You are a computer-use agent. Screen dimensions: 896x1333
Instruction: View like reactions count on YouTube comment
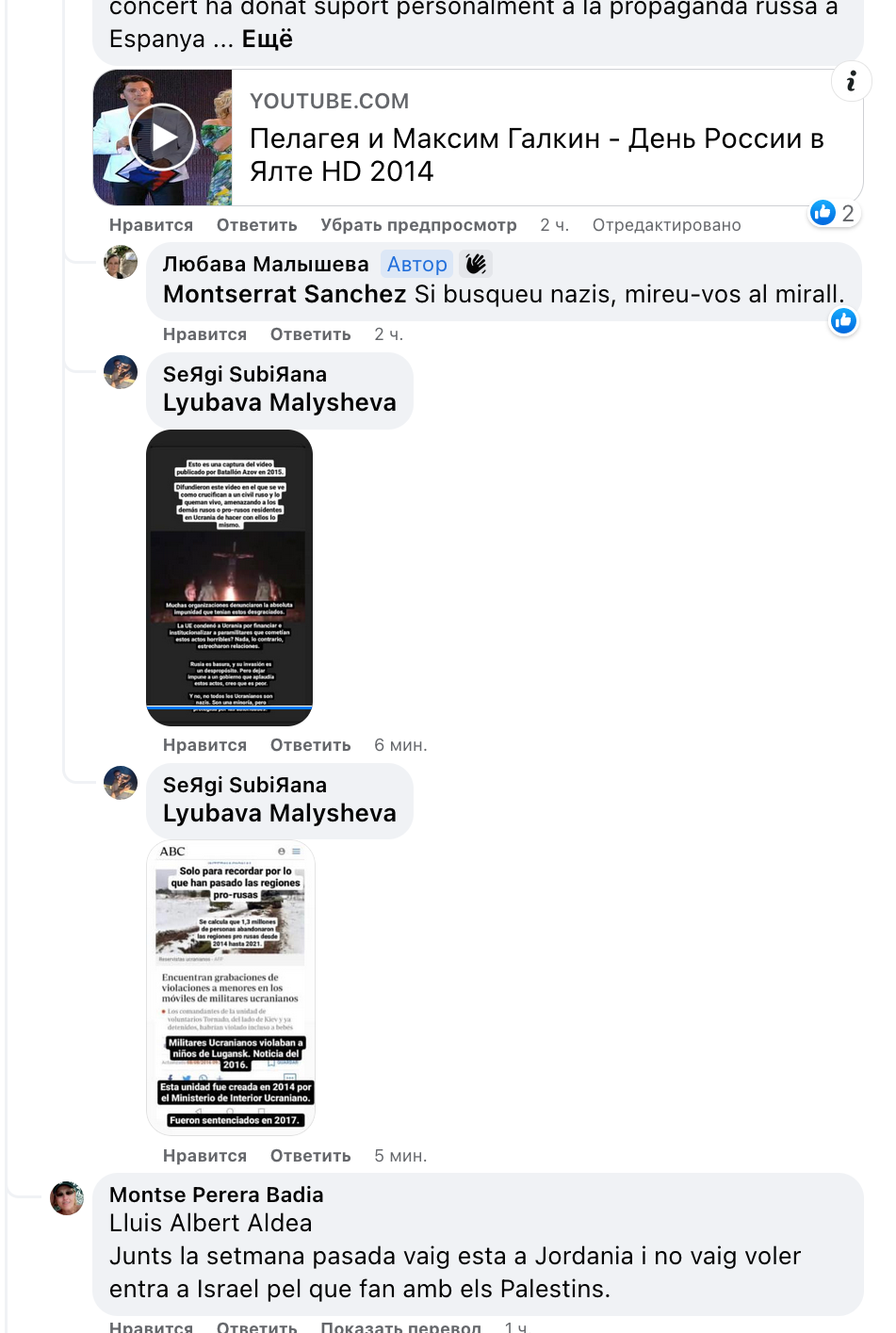pyautogui.click(x=833, y=213)
